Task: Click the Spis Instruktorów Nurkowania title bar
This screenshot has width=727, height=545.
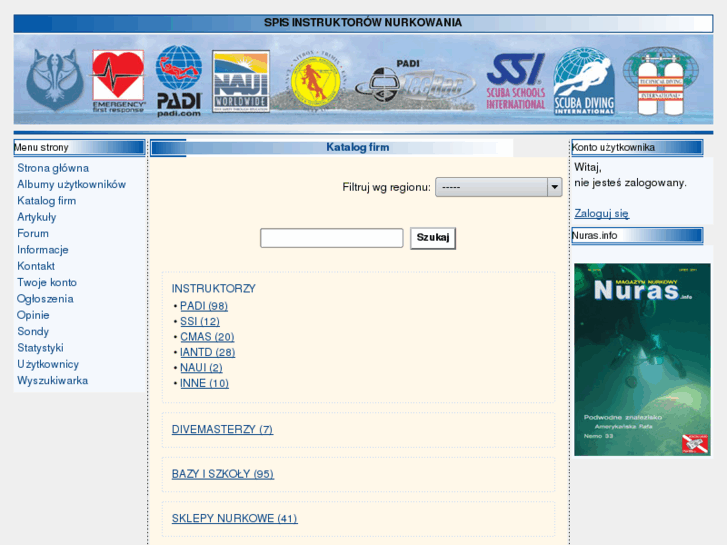Action: [364, 23]
